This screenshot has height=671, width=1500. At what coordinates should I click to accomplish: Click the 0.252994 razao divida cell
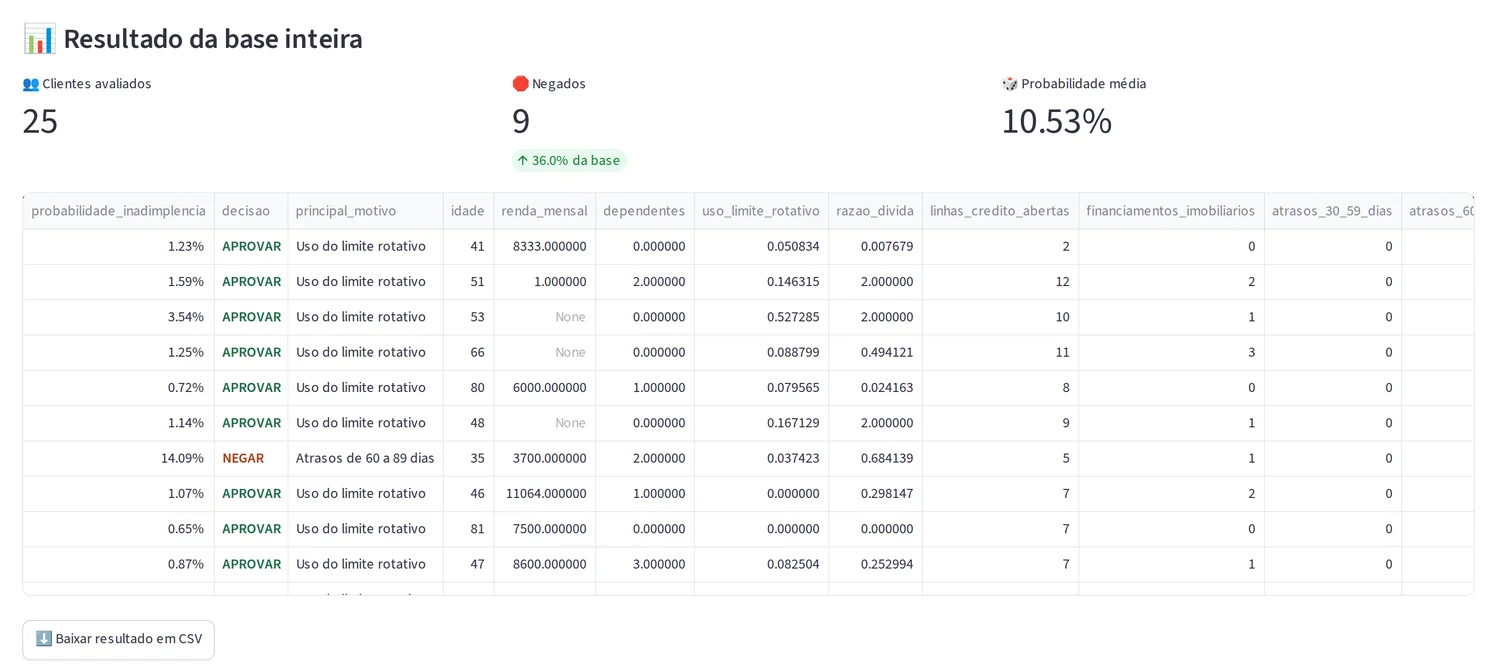tap(875, 564)
